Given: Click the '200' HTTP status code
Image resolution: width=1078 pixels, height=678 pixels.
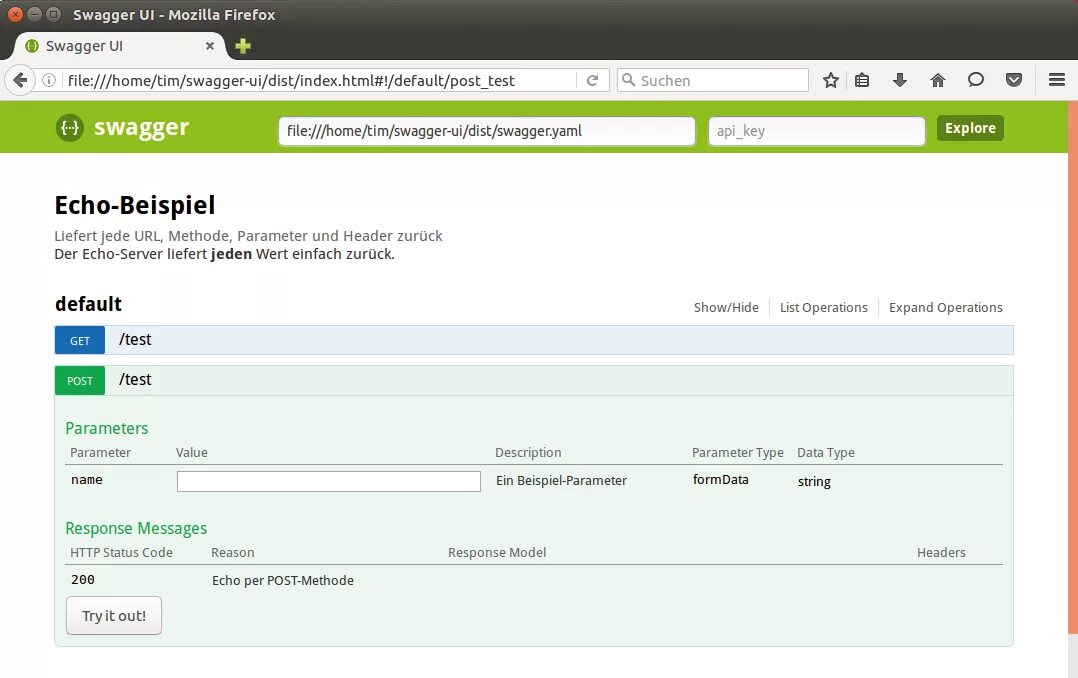Looking at the screenshot, I should [x=82, y=580].
